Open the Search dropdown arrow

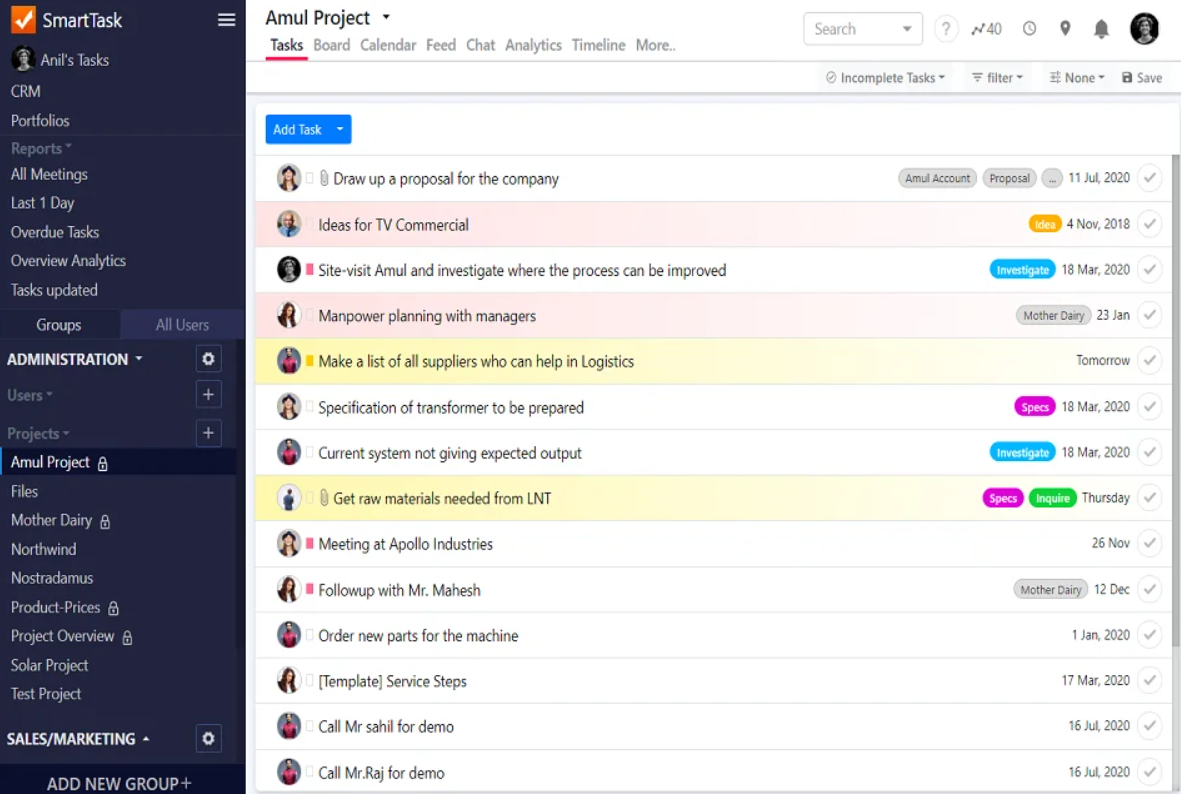click(906, 29)
